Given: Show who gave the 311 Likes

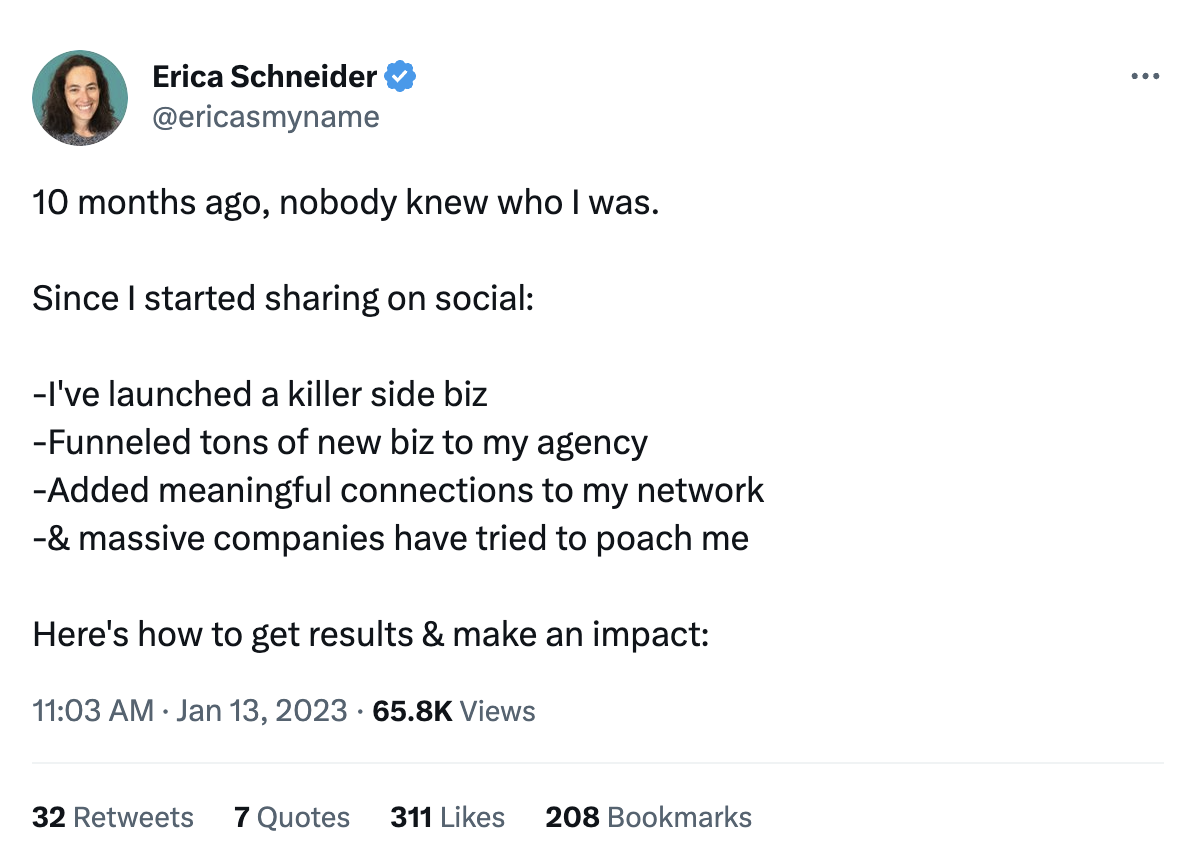Looking at the screenshot, I should point(447,817).
